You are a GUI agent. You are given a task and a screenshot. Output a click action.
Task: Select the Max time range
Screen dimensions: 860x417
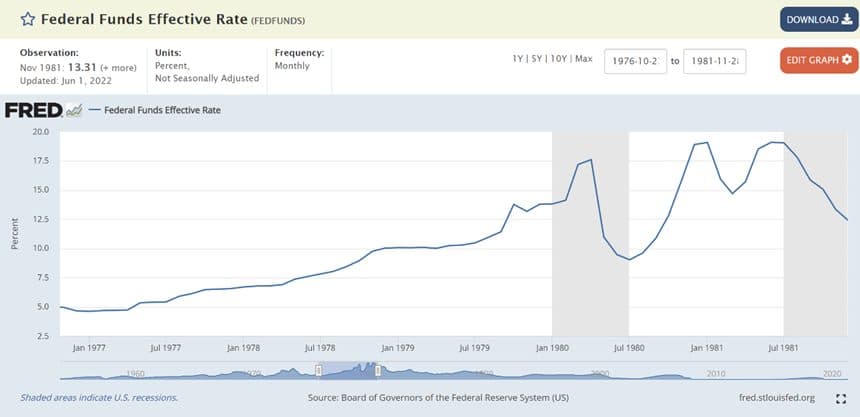click(x=584, y=59)
